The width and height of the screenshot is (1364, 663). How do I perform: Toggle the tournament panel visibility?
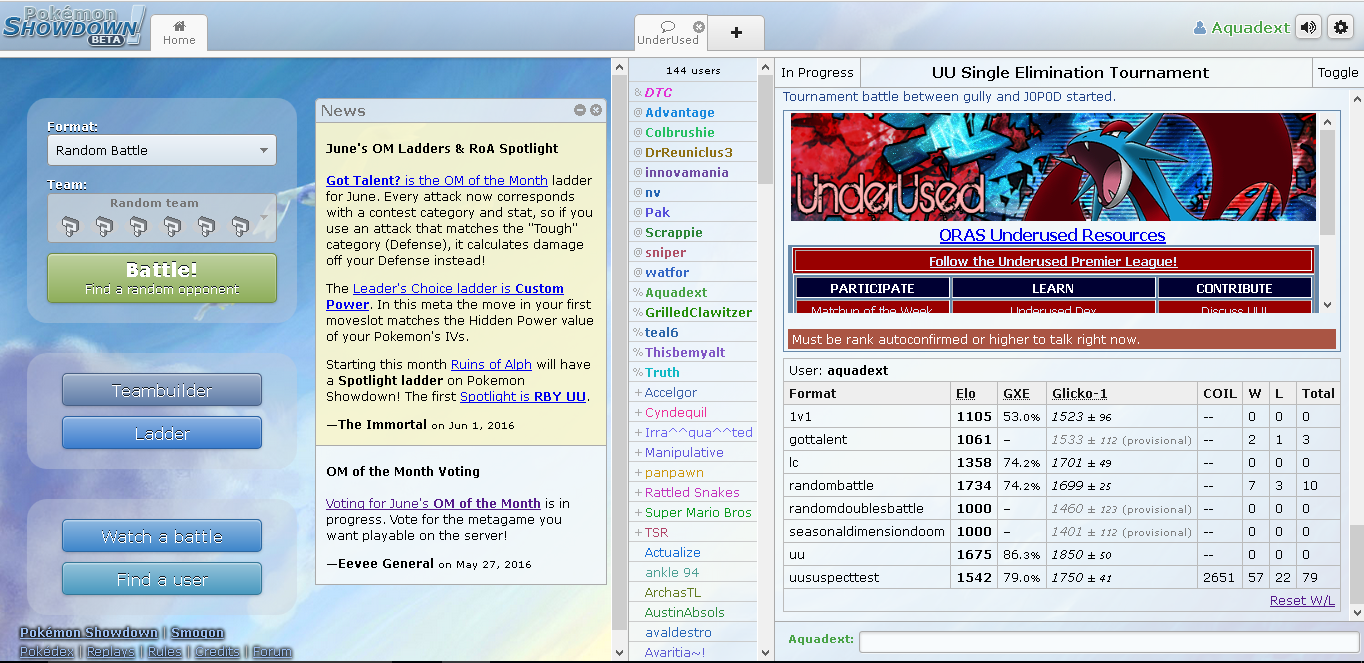pyautogui.click(x=1337, y=72)
